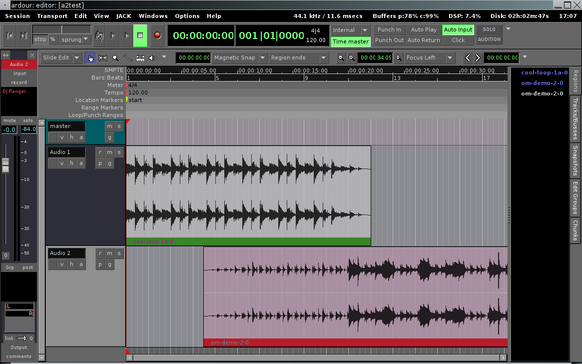The image size is (582, 364).
Task: Toggle mixer strip width arrows icon
Action: pos(6,55)
